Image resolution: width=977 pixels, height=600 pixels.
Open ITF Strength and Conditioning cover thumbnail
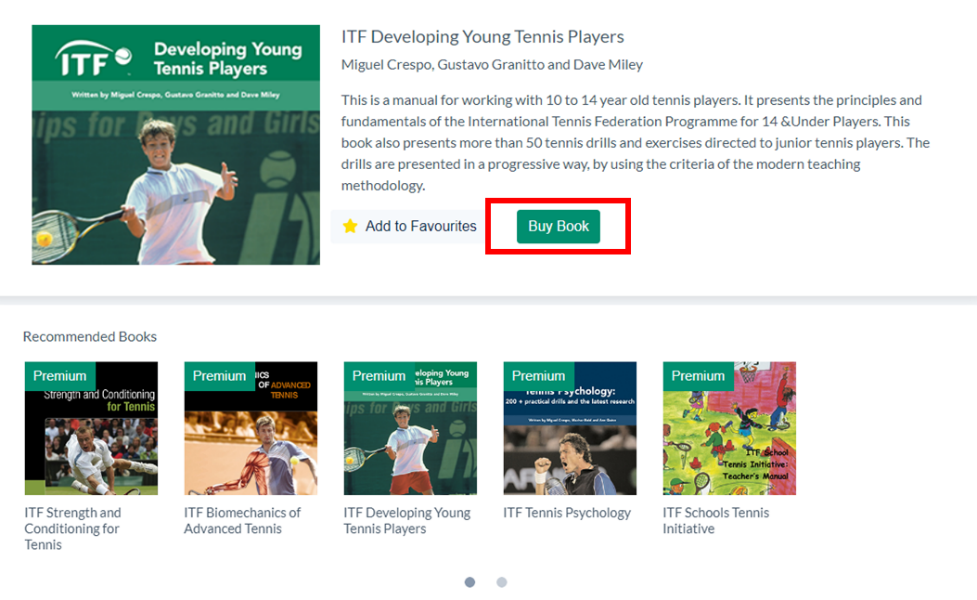tap(91, 428)
